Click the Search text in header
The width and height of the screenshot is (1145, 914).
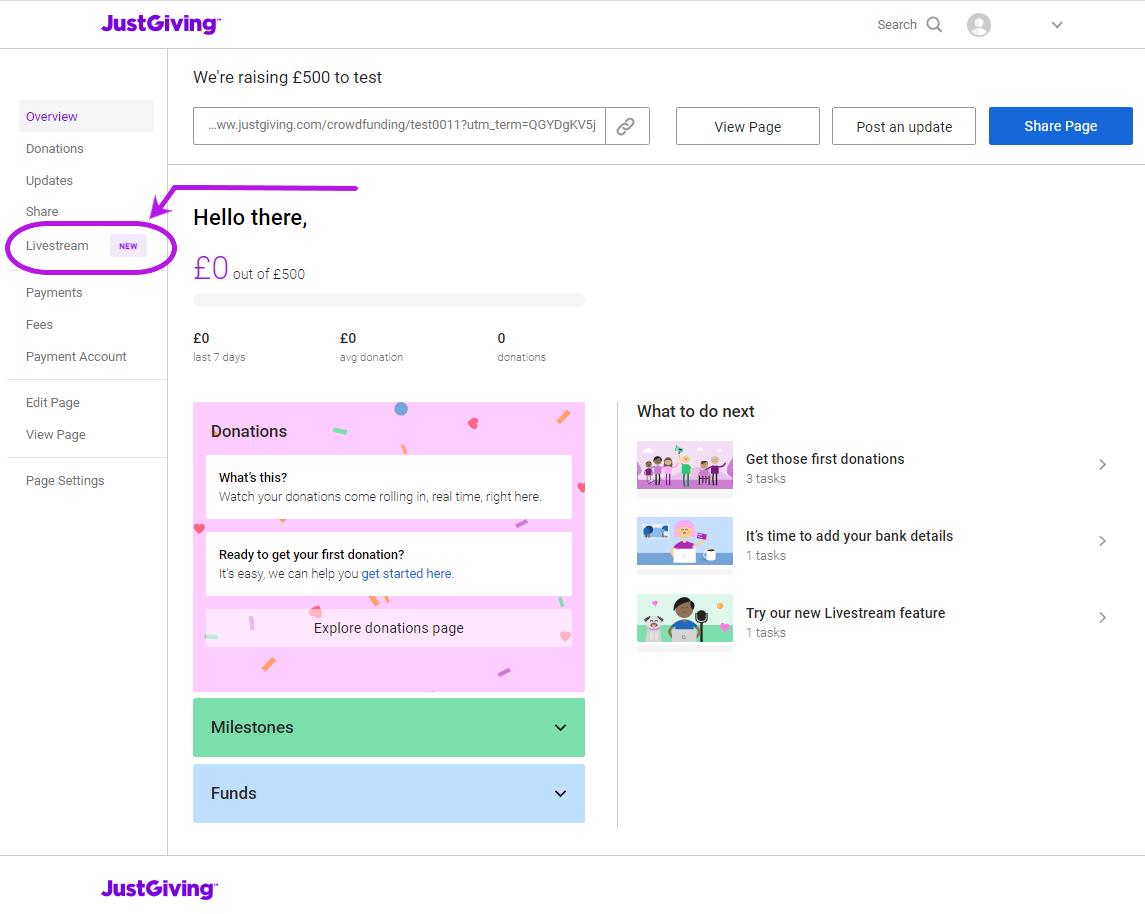[897, 25]
